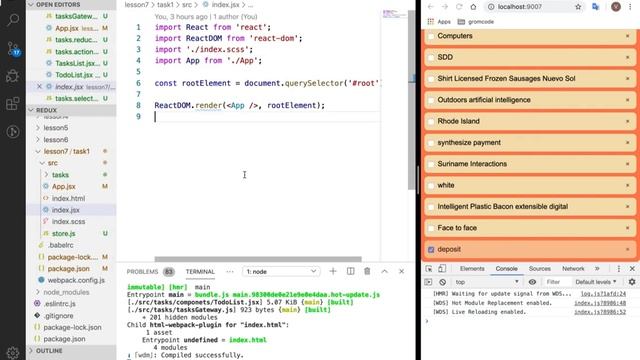
Task: Open the gromcode bookmarks folder
Action: (476, 22)
